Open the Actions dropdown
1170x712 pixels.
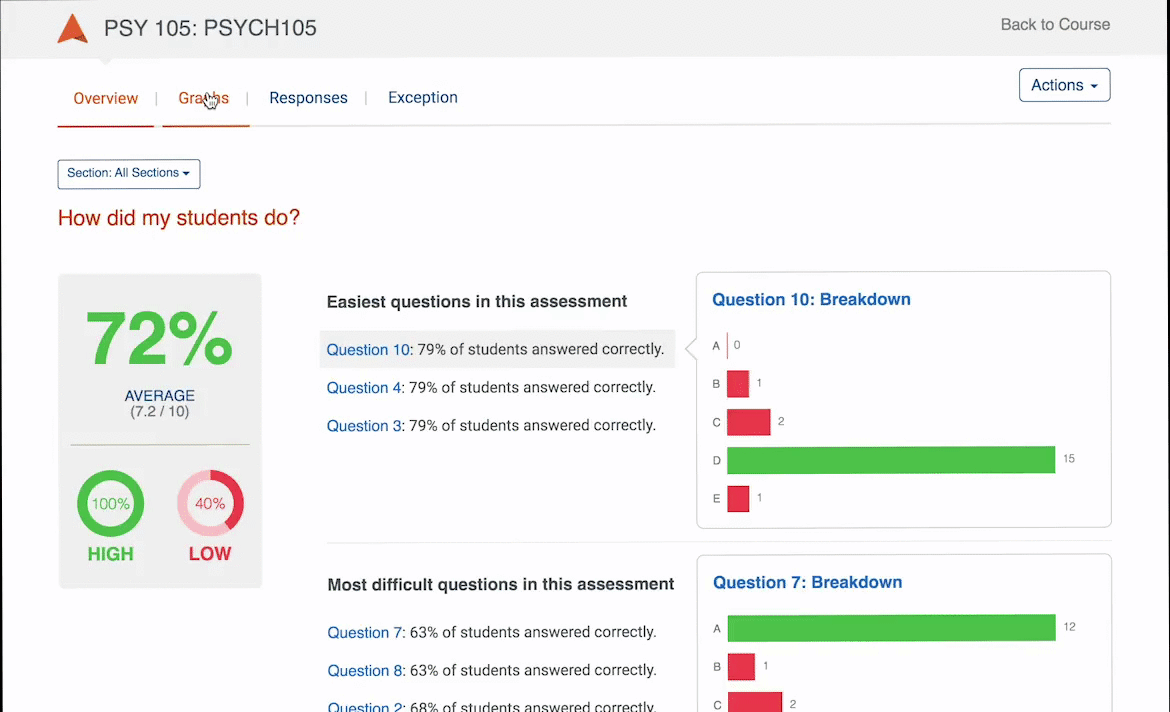1064,85
